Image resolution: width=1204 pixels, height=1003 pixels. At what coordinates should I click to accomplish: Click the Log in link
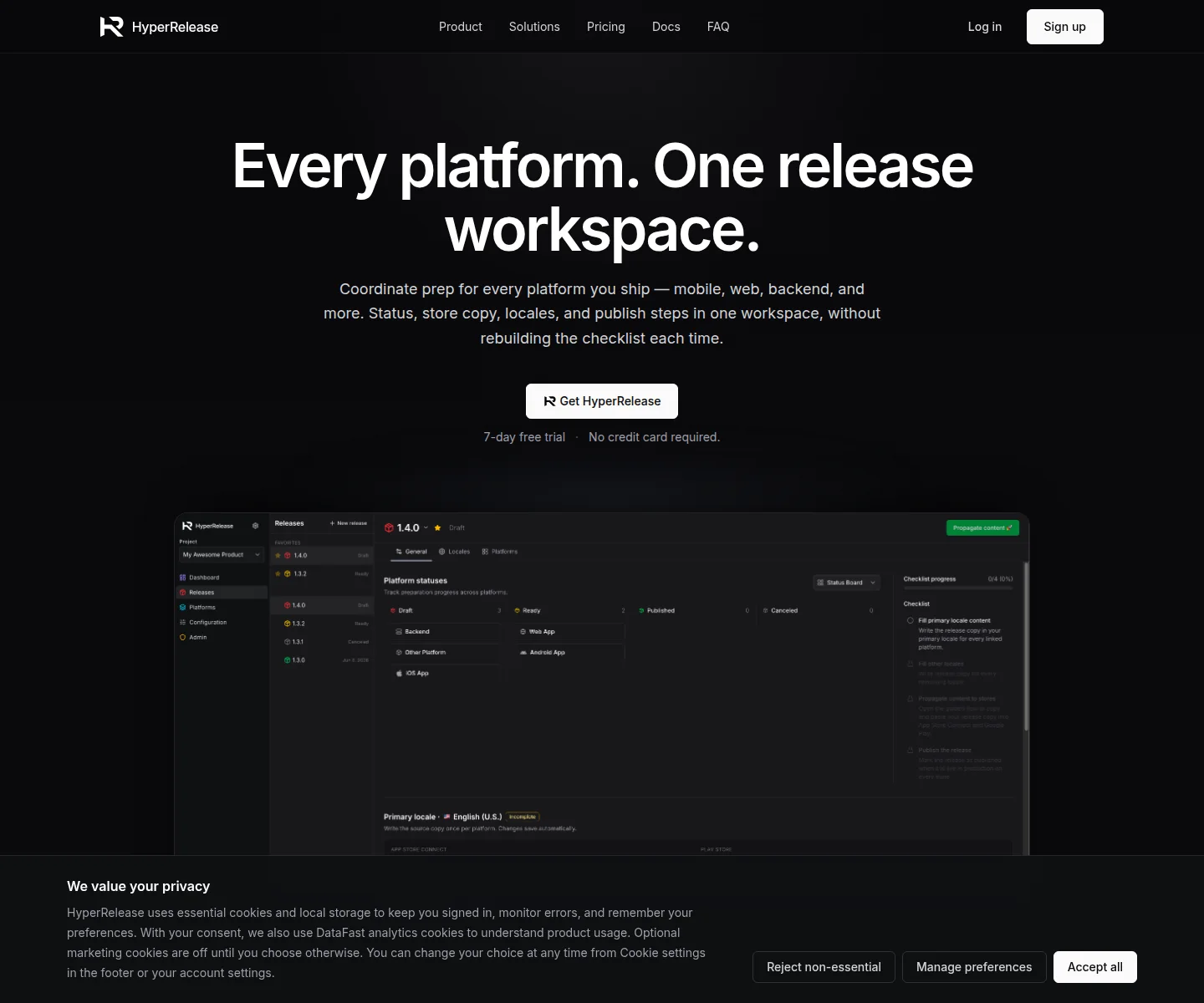pos(985,27)
